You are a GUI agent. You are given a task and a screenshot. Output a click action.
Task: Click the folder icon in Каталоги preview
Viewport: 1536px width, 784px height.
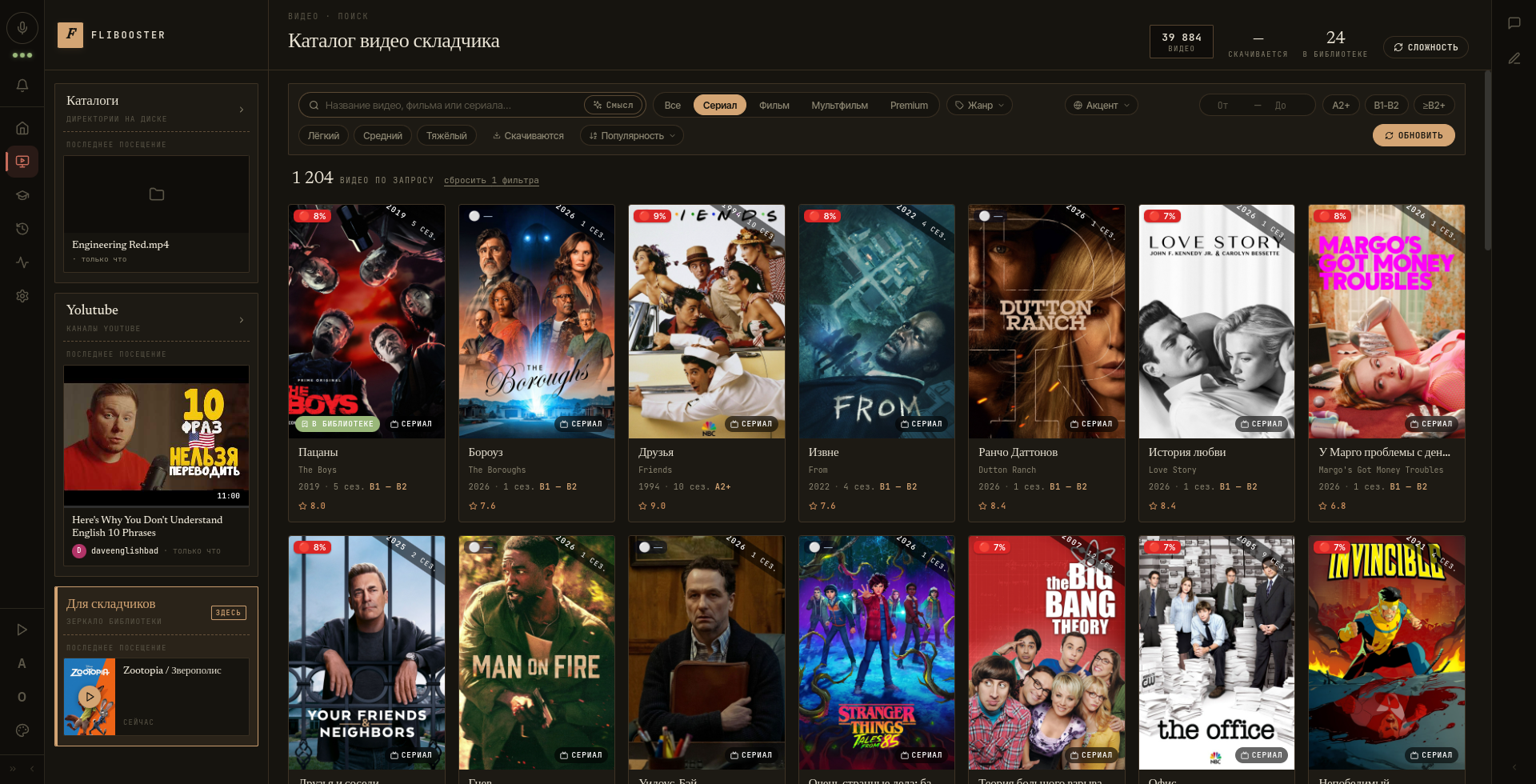157,194
